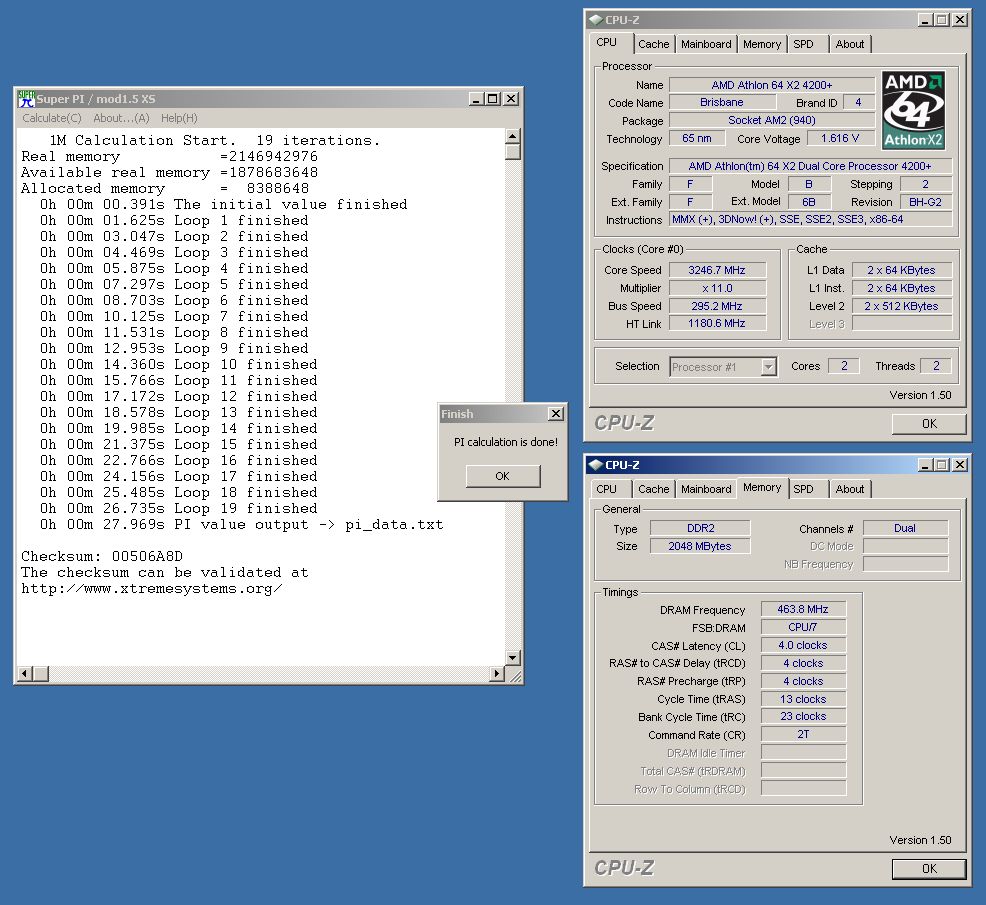Switch to Mainboard tab in top CPU-Z window
Image resolution: width=986 pixels, height=905 pixels.
tap(706, 44)
